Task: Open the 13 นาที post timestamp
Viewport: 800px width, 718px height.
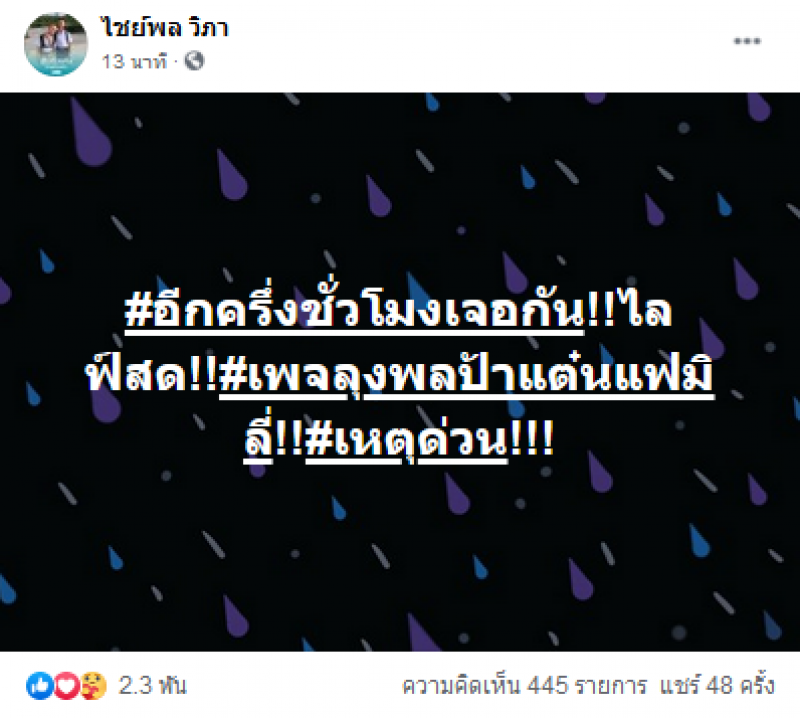Action: coord(134,62)
